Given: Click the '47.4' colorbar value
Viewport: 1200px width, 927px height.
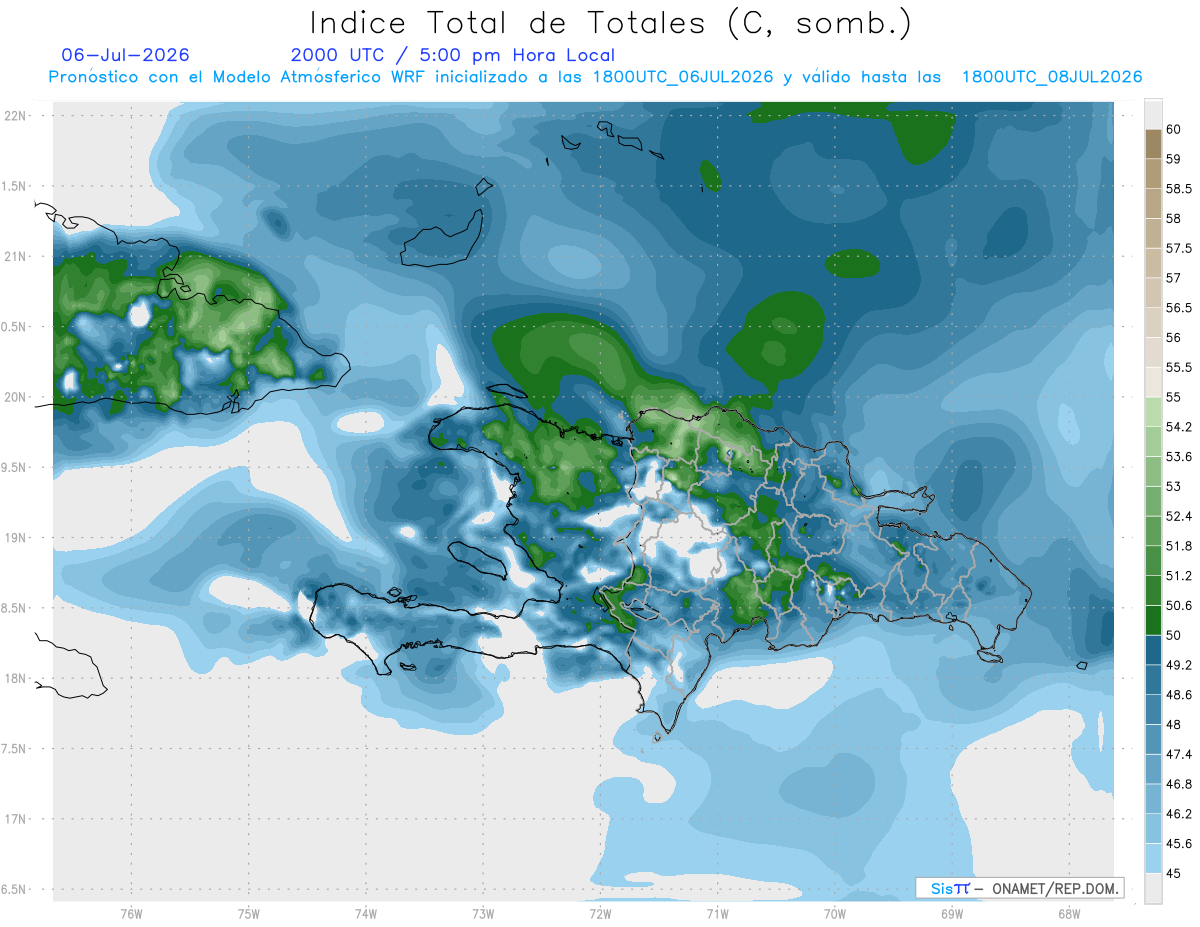Looking at the screenshot, I should pos(1178,754).
